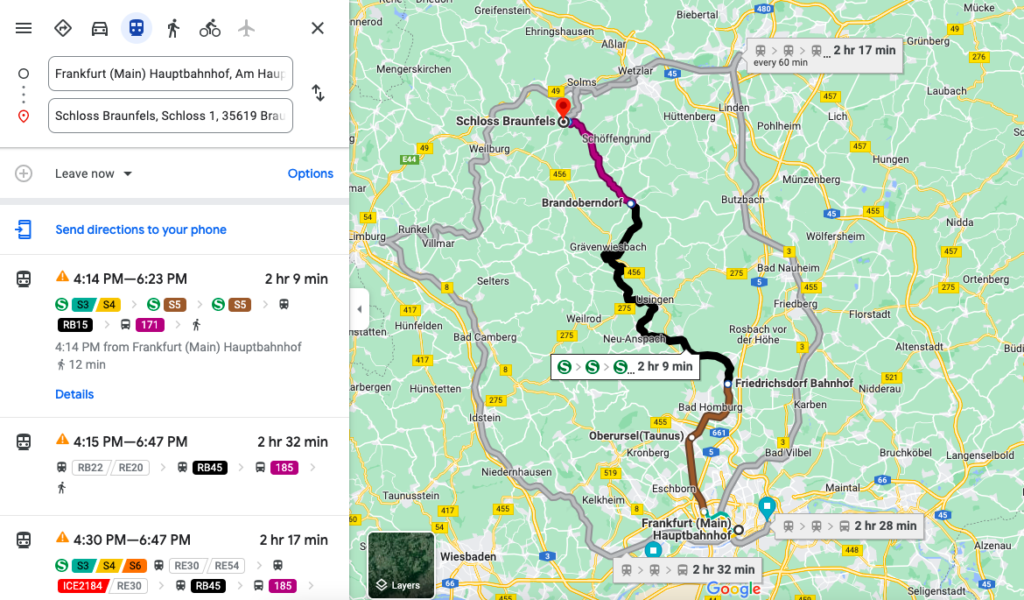Image resolution: width=1024 pixels, height=600 pixels.
Task: Expand Details for the 4:14 PM route
Action: click(x=74, y=394)
